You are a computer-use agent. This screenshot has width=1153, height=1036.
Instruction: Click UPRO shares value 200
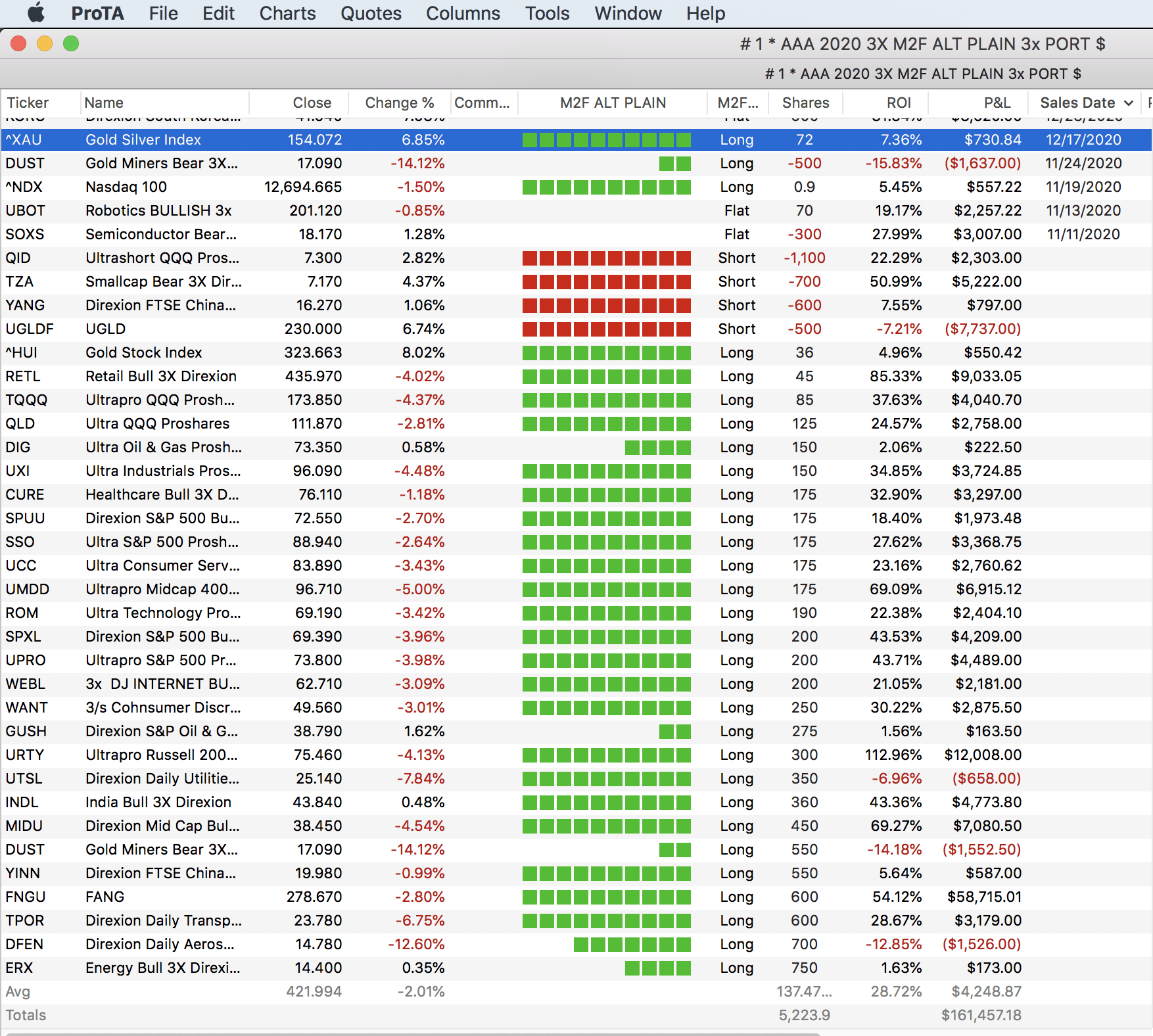click(805, 660)
